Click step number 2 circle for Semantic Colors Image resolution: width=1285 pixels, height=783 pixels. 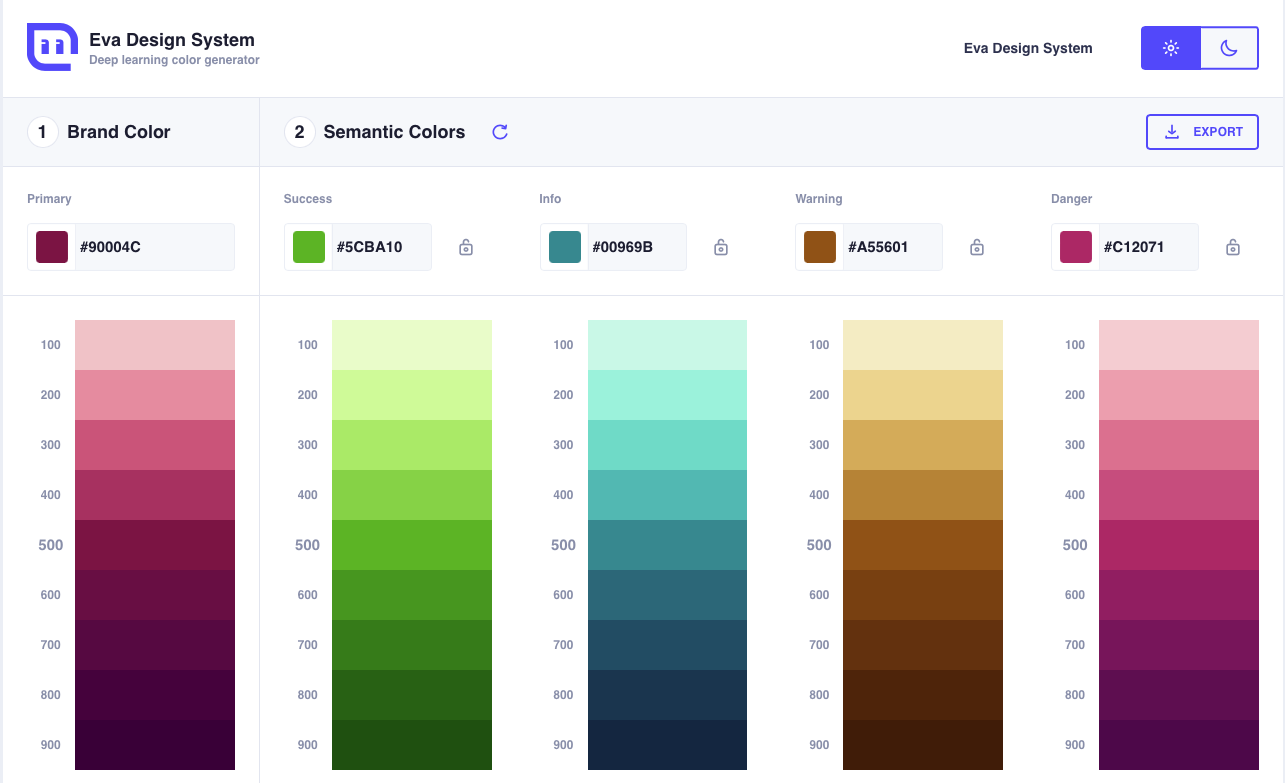click(299, 132)
